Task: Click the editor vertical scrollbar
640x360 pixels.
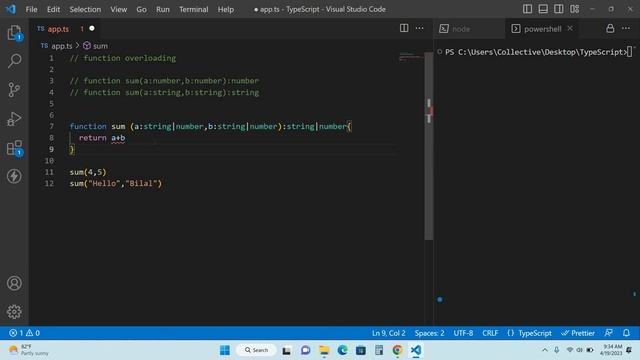Action: pos(429,146)
